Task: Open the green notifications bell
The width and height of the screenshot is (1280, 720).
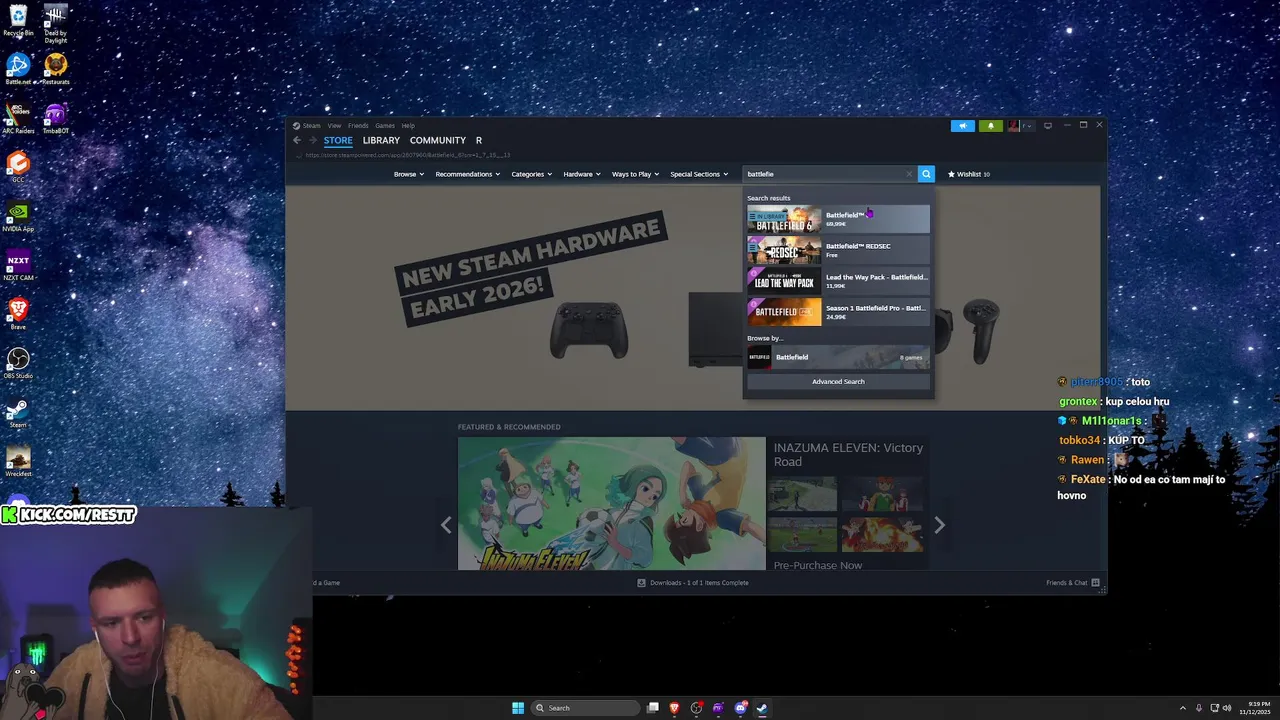Action: click(x=991, y=126)
